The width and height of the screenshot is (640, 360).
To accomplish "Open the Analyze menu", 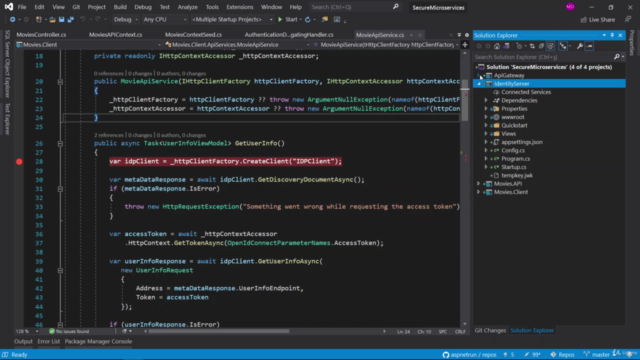I will [x=187, y=7].
